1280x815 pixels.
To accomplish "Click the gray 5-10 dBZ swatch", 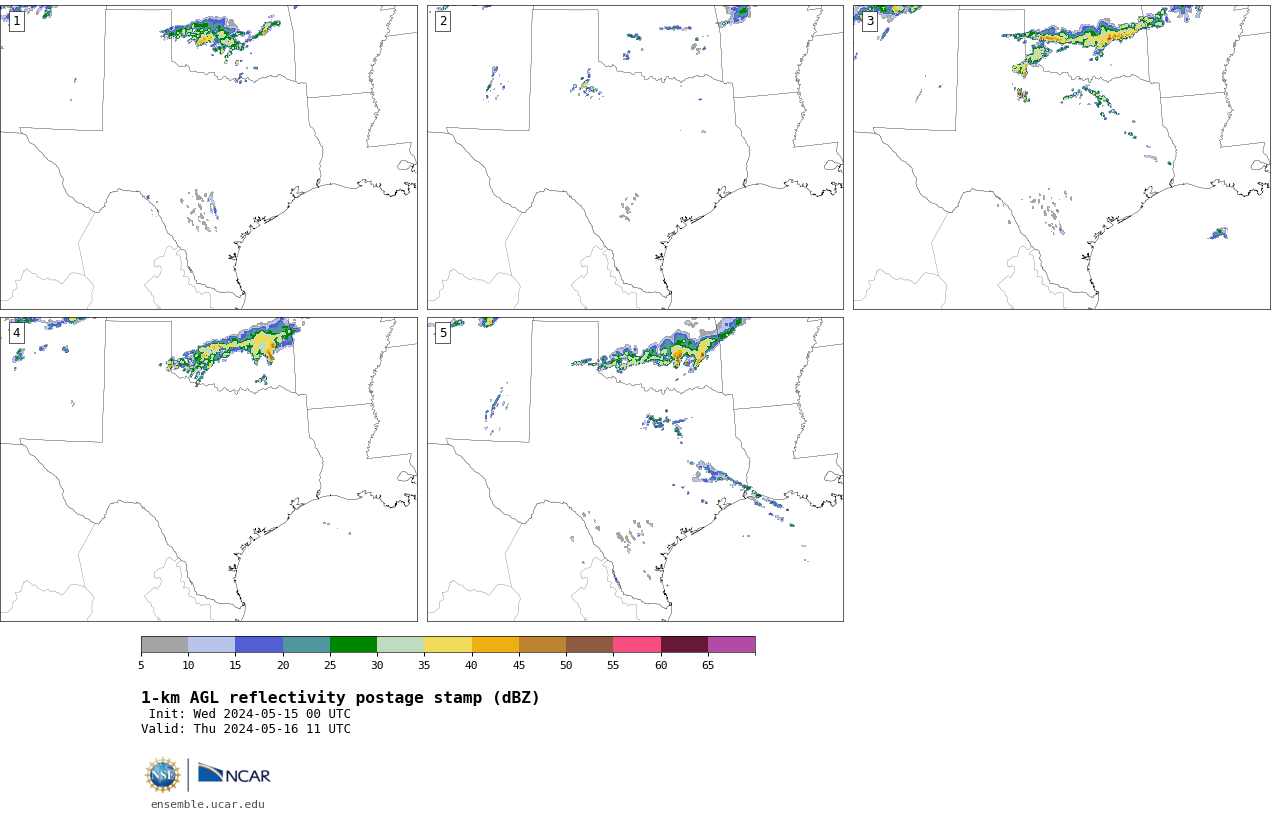I will [x=164, y=644].
